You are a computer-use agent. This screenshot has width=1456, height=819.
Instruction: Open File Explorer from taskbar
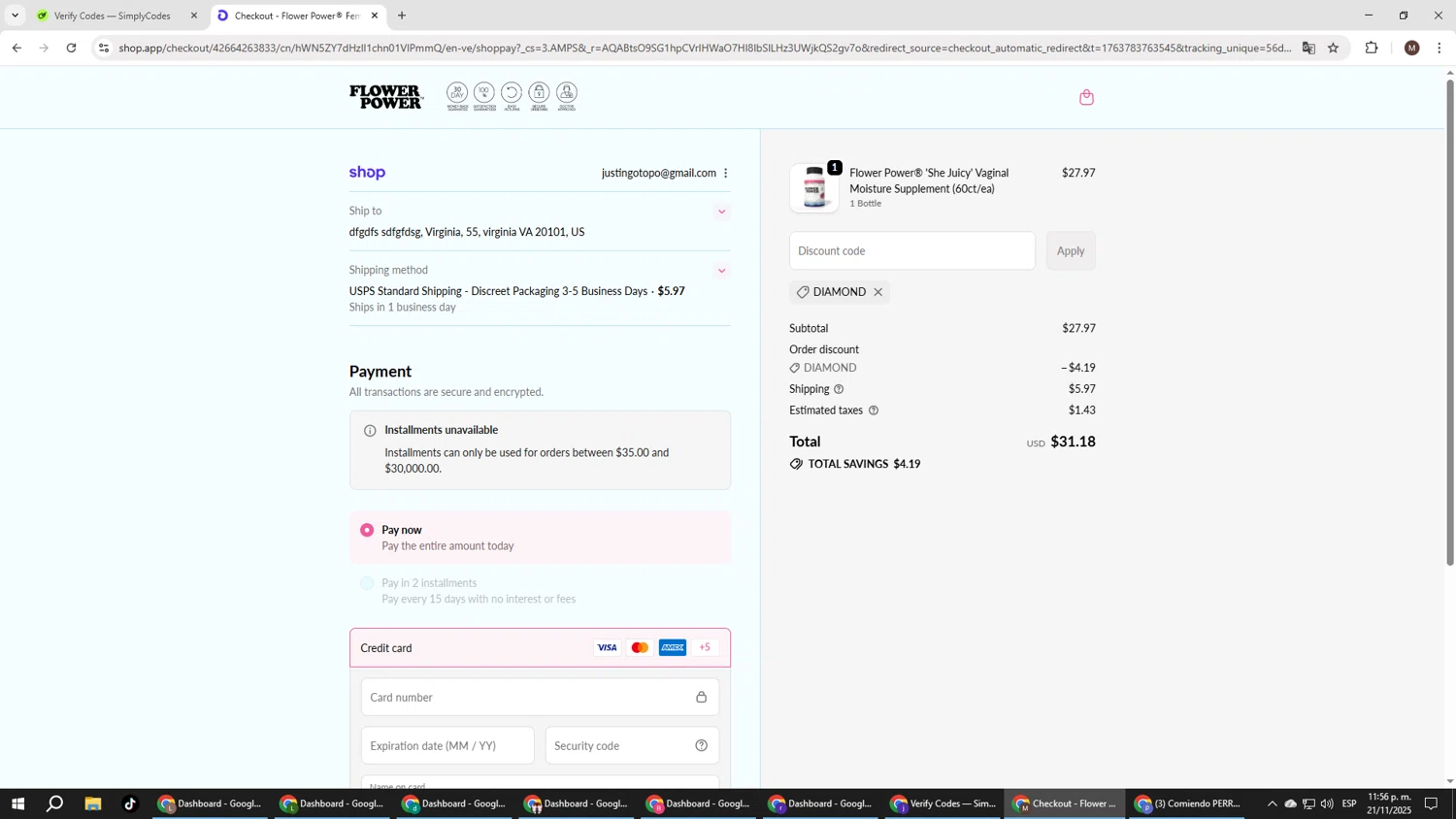pos(93,803)
